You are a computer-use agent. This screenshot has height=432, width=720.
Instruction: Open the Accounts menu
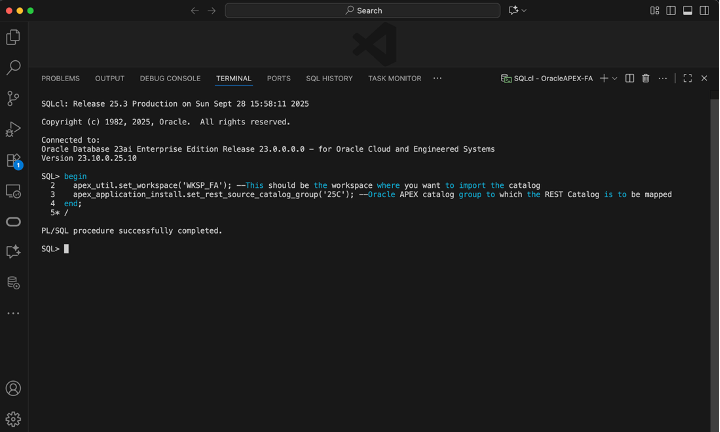13,388
